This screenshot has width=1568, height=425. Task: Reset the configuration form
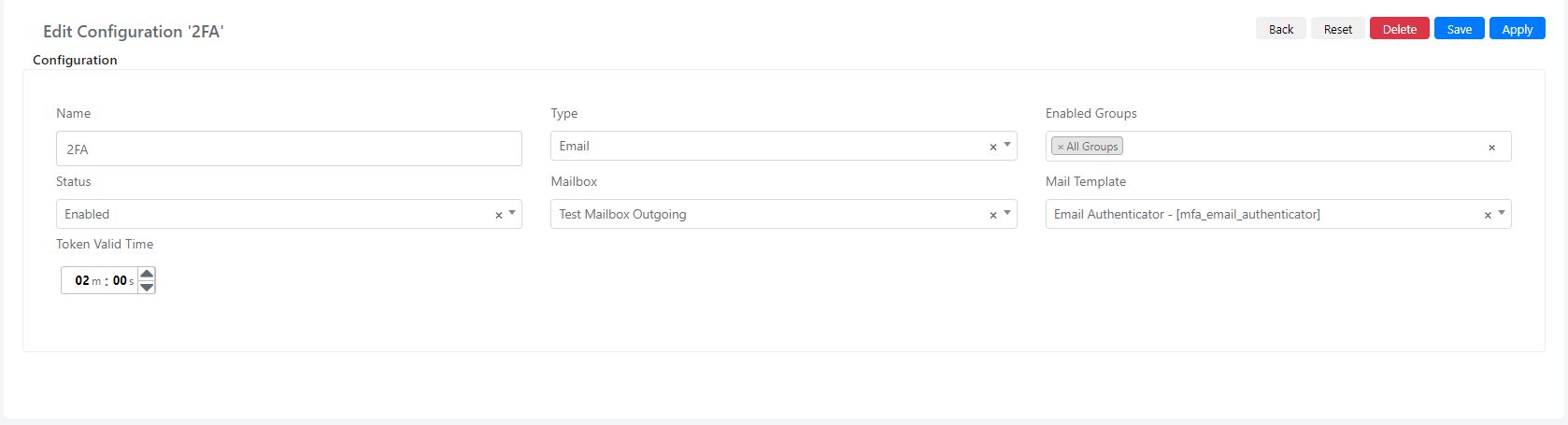1338,29
